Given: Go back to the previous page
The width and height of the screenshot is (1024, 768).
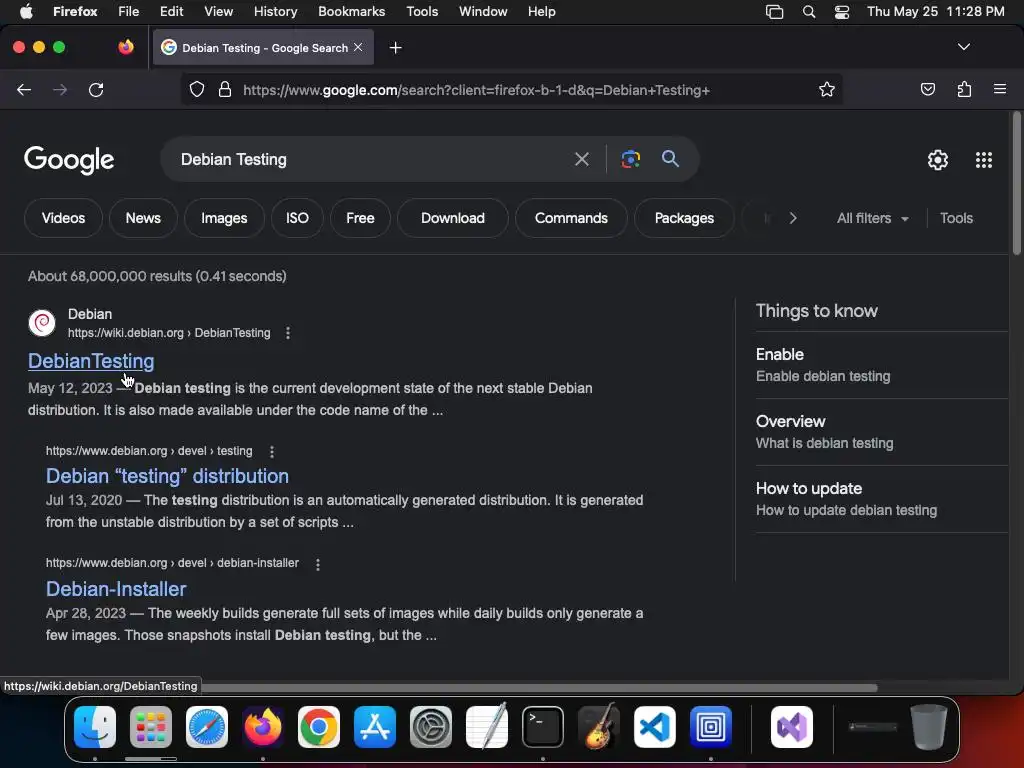Looking at the screenshot, I should tap(24, 89).
